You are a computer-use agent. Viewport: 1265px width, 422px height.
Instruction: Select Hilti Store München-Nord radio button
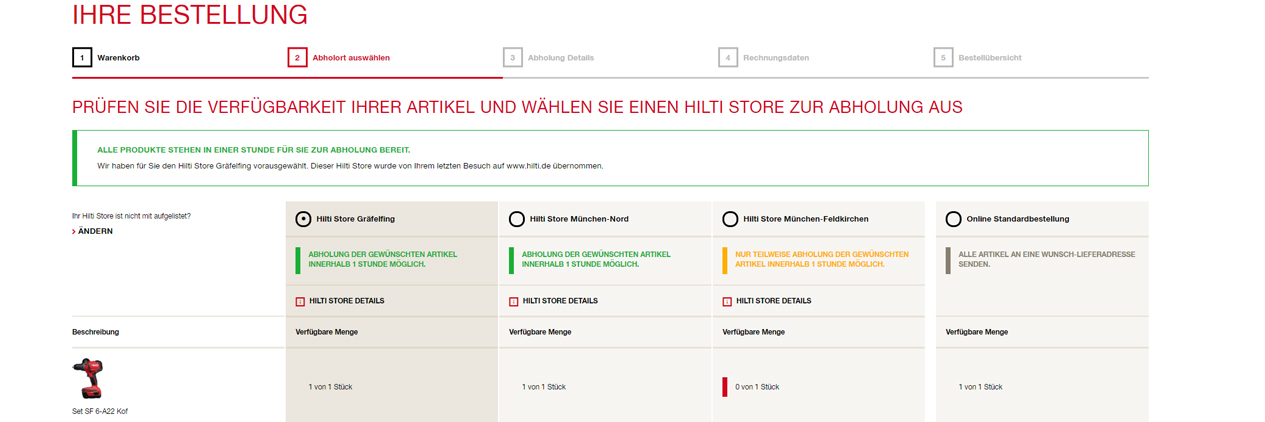click(x=517, y=218)
